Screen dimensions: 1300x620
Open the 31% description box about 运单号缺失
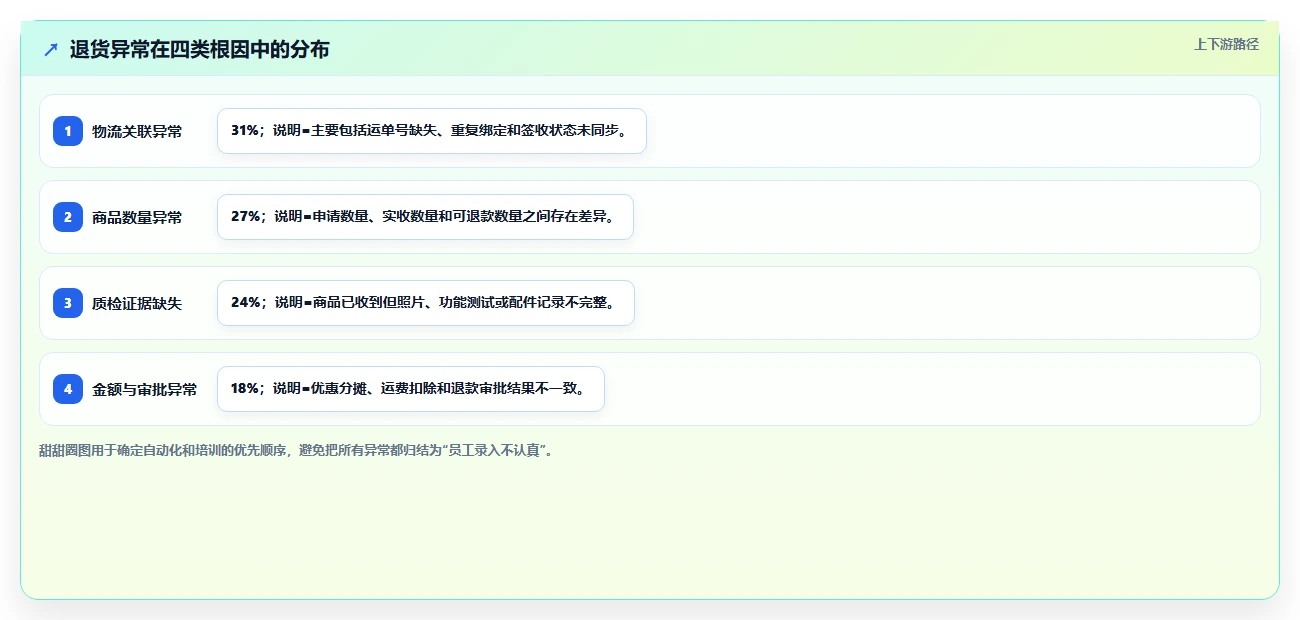(432, 131)
